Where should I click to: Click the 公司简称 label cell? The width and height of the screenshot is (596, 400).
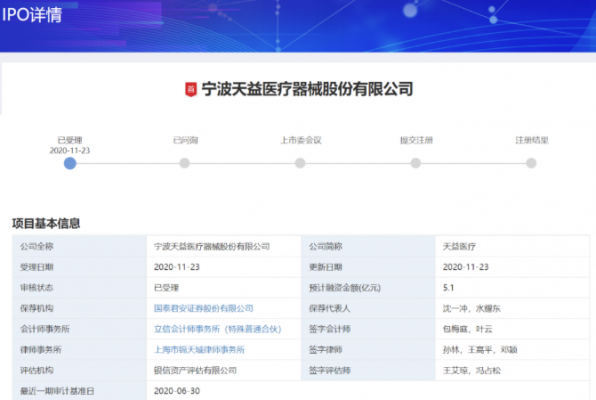368,246
